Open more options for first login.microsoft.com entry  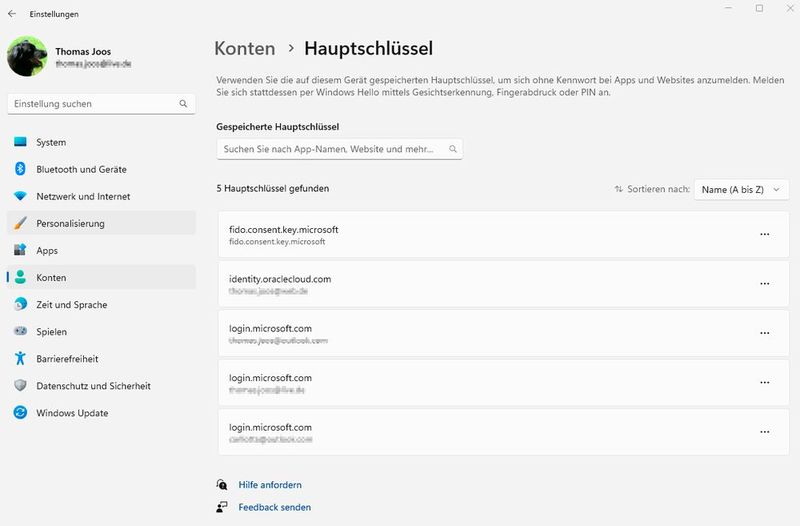pyautogui.click(x=764, y=333)
